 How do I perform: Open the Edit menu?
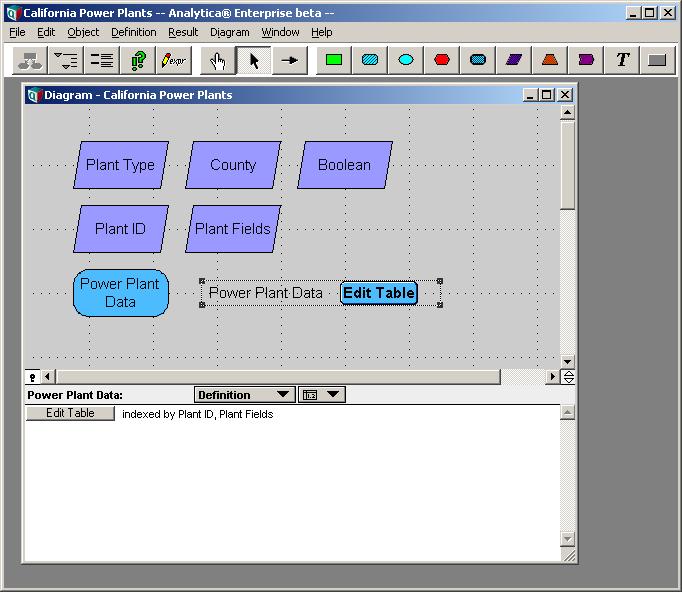tap(46, 32)
